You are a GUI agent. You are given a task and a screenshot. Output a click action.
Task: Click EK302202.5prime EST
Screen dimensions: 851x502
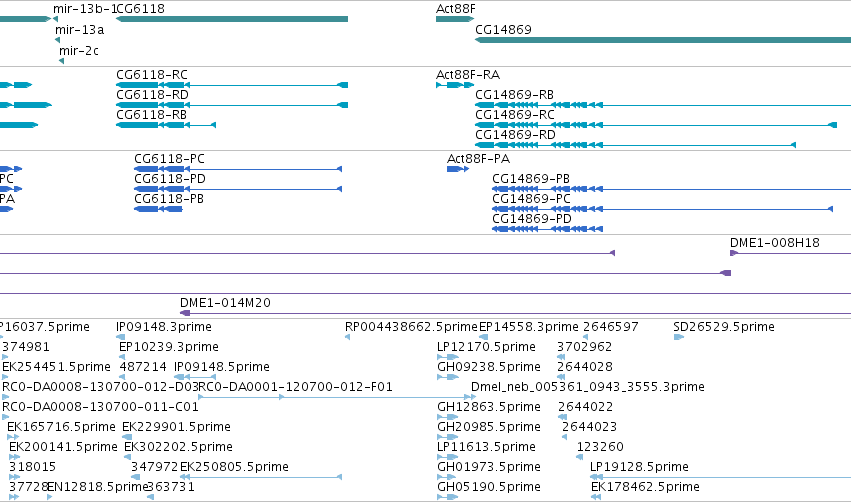click(128, 457)
